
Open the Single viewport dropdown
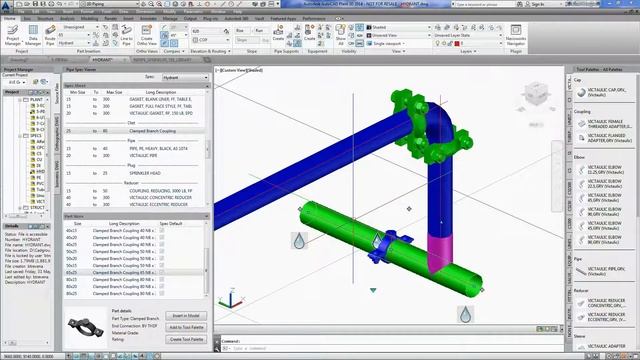coord(386,43)
